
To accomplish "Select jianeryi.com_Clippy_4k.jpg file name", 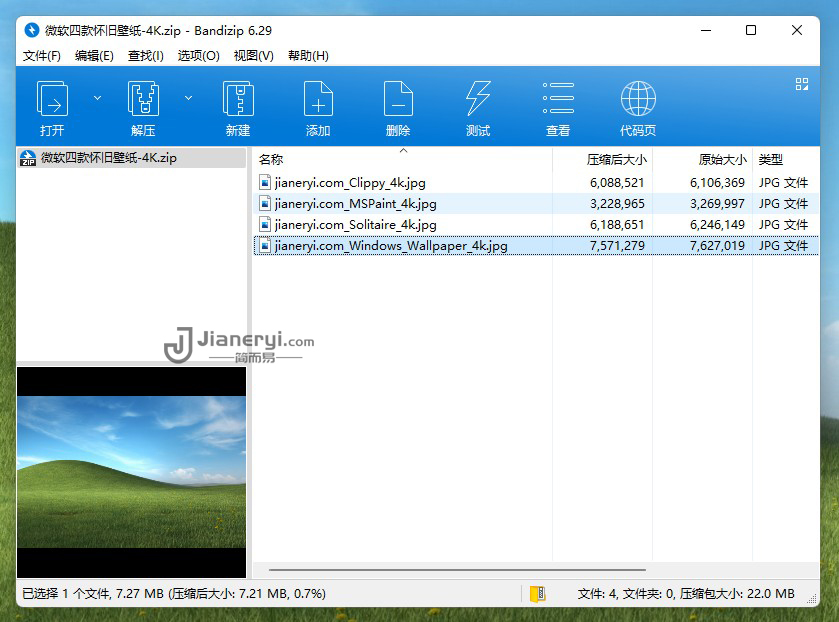I will [350, 183].
